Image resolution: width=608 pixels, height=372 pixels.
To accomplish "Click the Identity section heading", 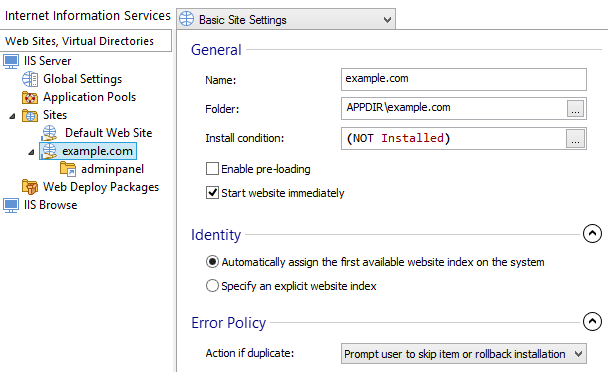I will [x=216, y=235].
